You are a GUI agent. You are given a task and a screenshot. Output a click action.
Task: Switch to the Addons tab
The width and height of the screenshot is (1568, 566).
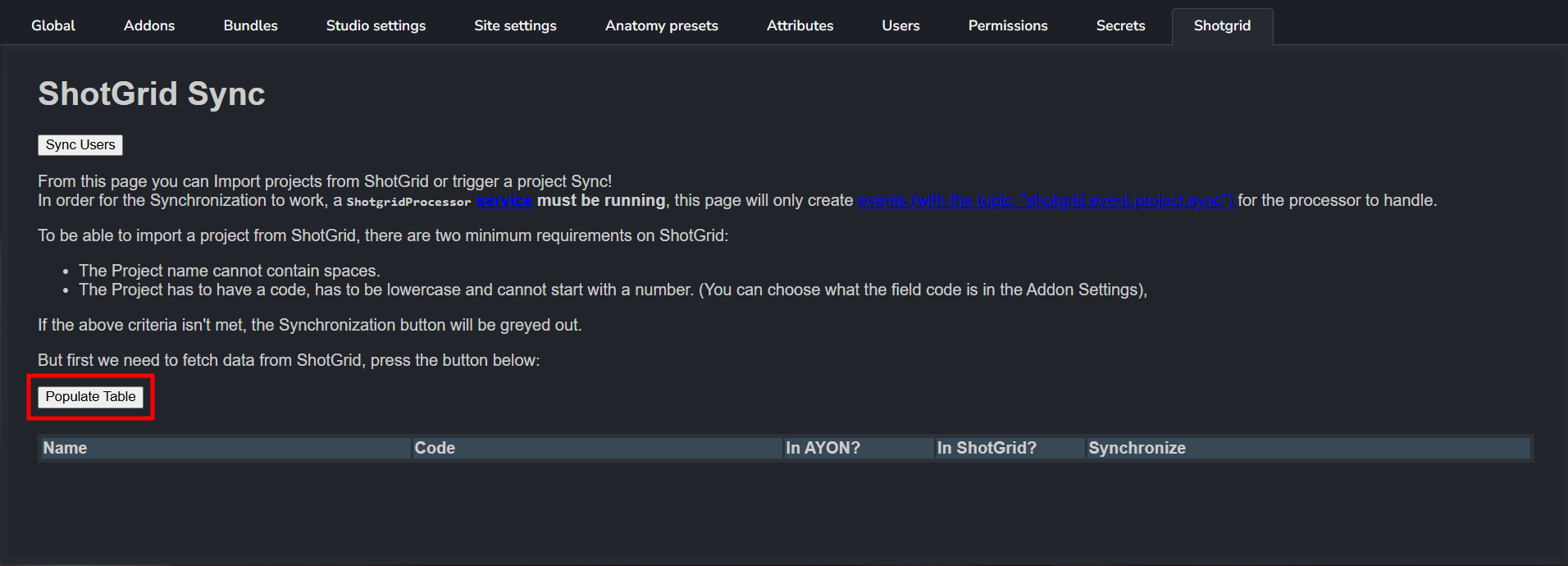coord(149,25)
